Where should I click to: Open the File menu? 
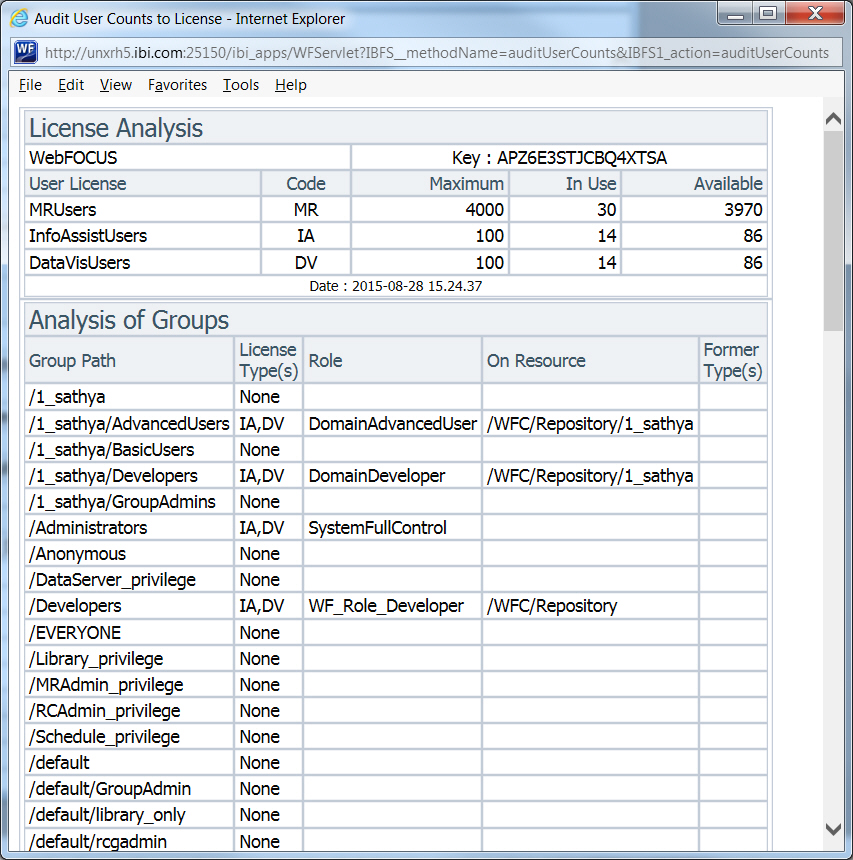click(30, 85)
